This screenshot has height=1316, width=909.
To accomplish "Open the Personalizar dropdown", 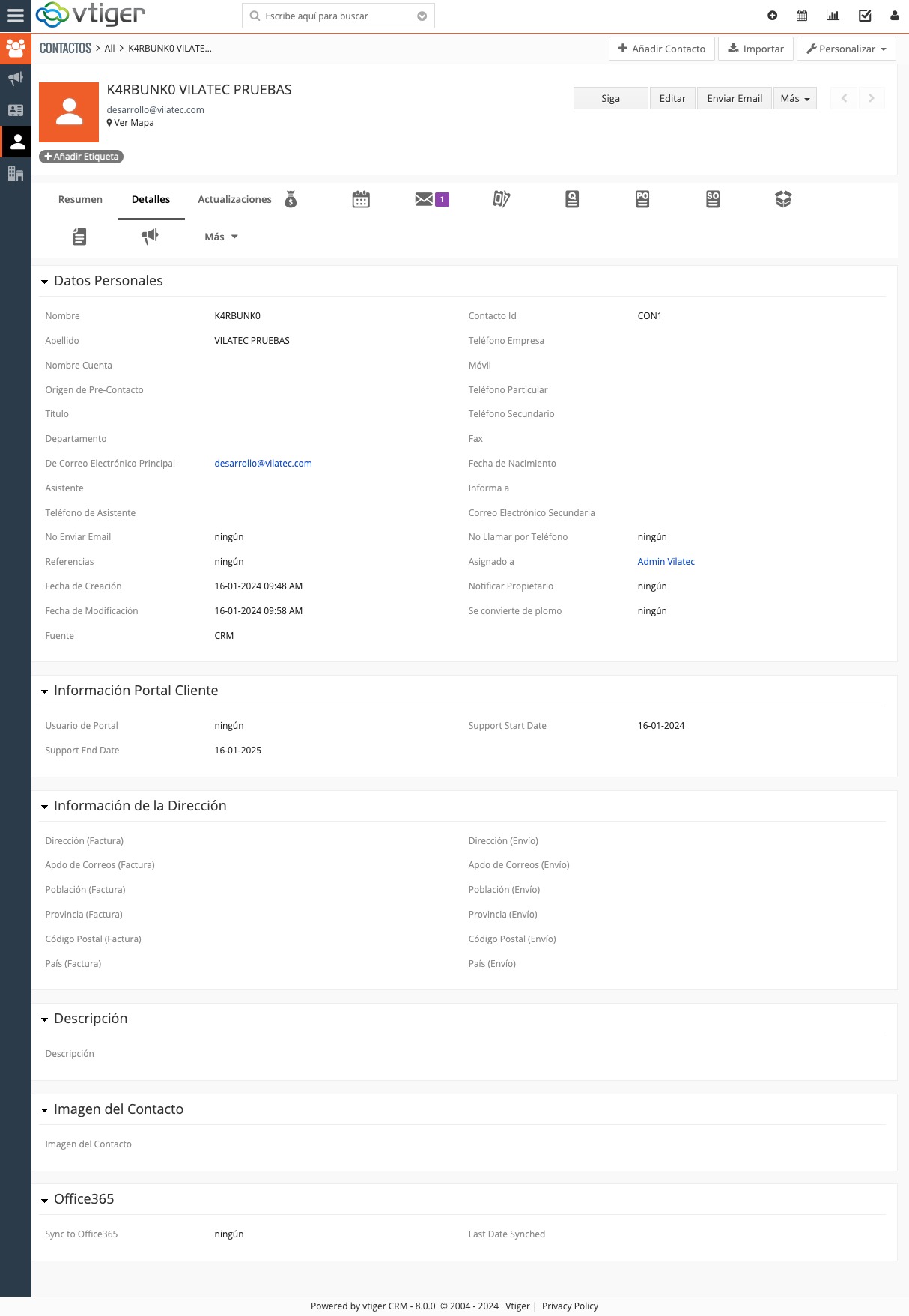I will tap(846, 49).
